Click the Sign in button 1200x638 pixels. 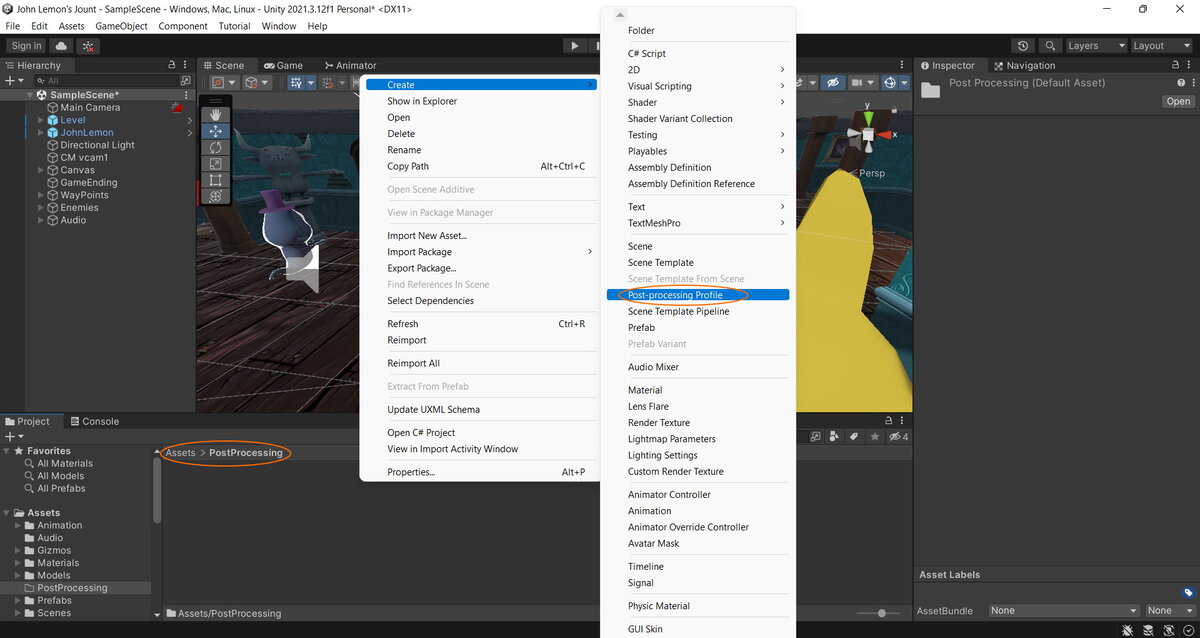click(x=26, y=46)
